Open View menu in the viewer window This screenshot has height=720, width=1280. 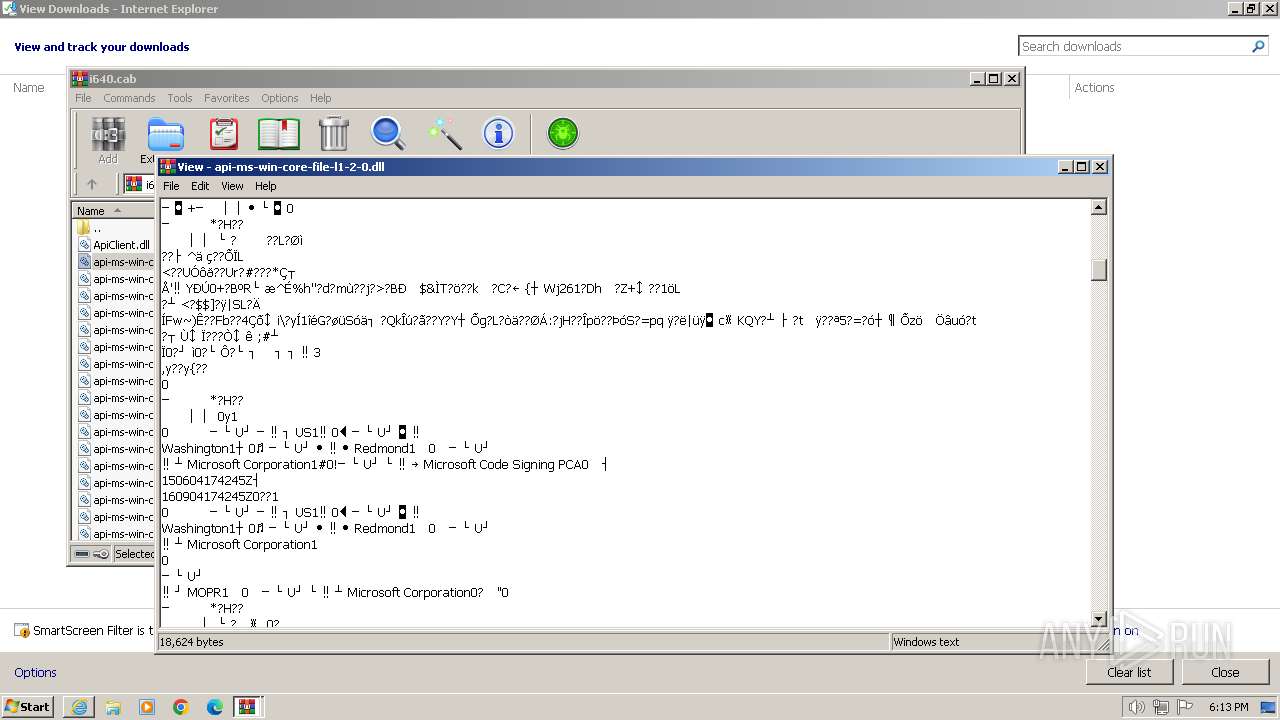coord(232,186)
